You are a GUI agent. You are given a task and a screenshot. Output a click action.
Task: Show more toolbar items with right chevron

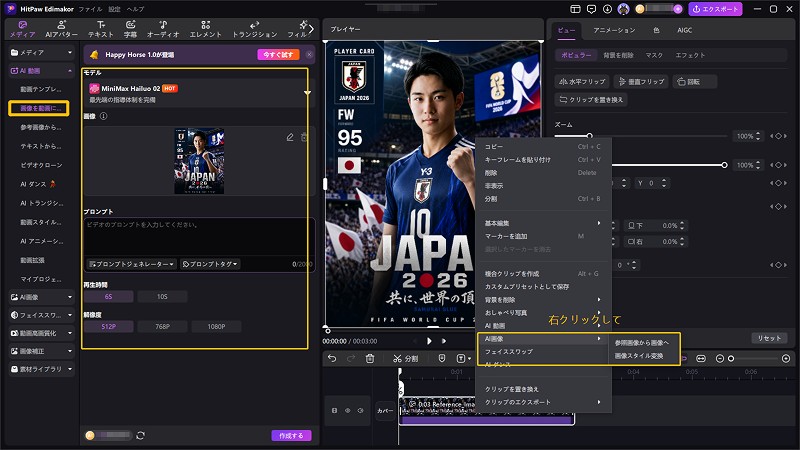click(312, 29)
